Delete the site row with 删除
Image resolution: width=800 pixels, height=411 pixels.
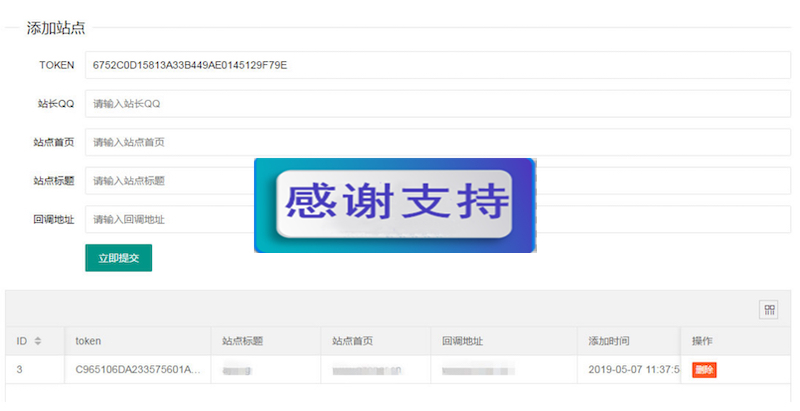click(704, 370)
